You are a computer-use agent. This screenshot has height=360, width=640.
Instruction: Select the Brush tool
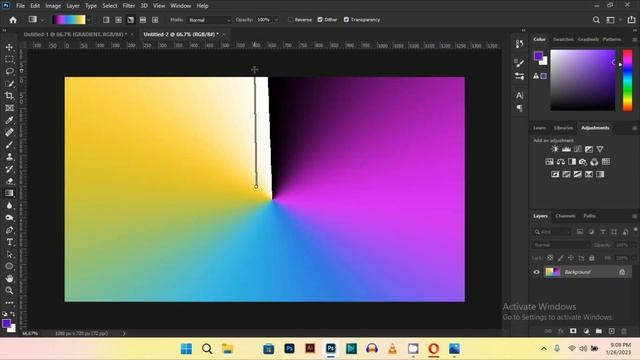click(x=9, y=145)
